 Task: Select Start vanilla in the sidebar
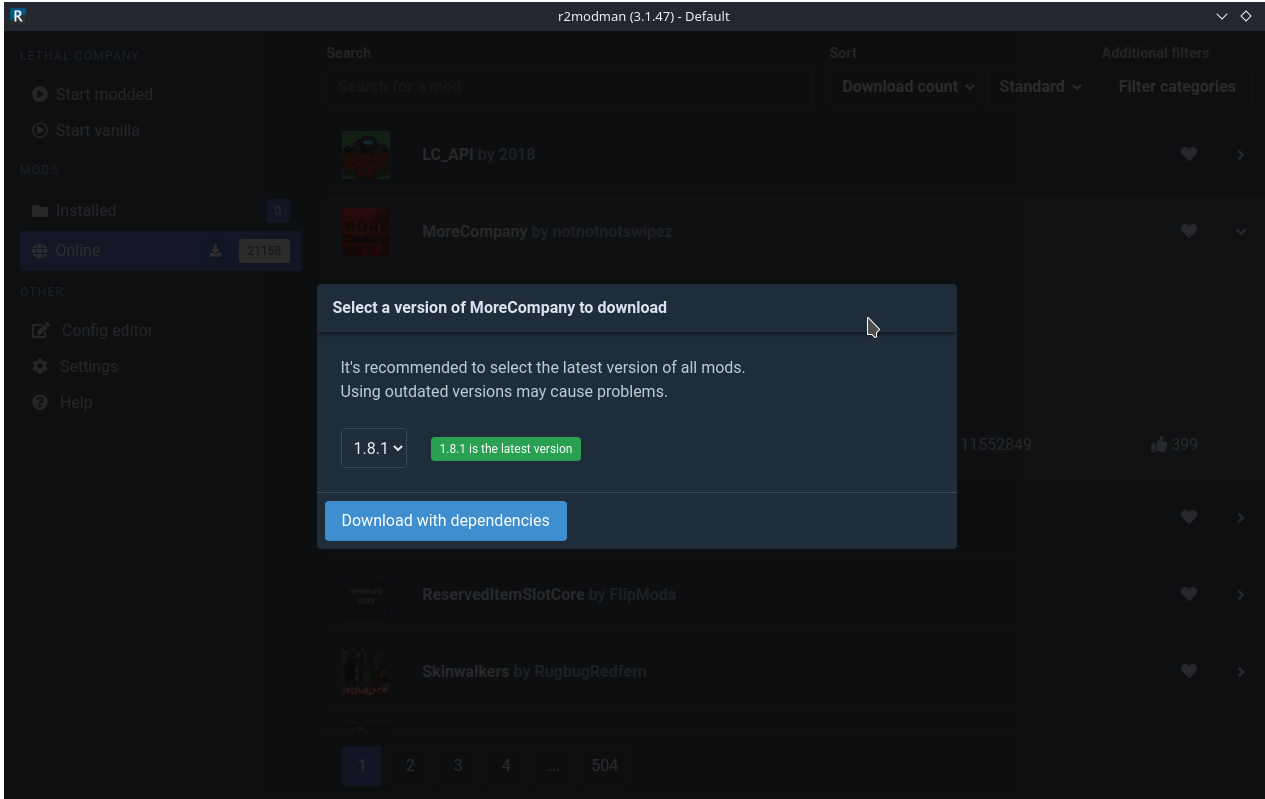(161, 130)
